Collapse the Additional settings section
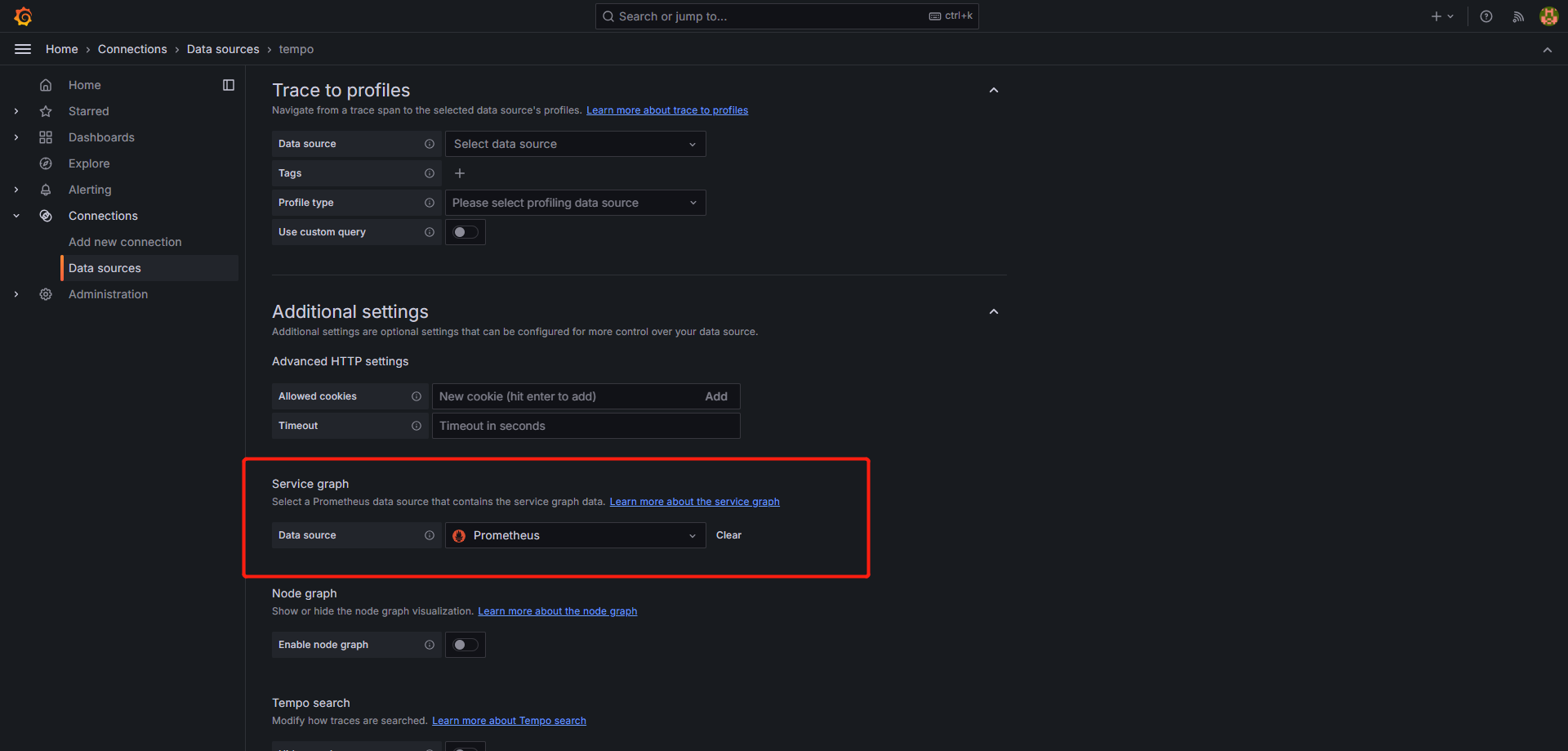This screenshot has height=751, width=1568. [994, 311]
